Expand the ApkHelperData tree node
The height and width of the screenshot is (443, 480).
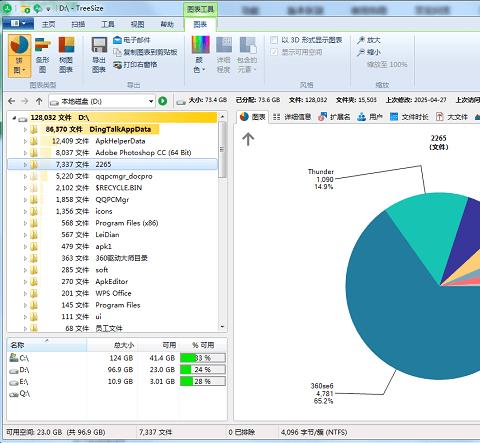tap(25, 141)
